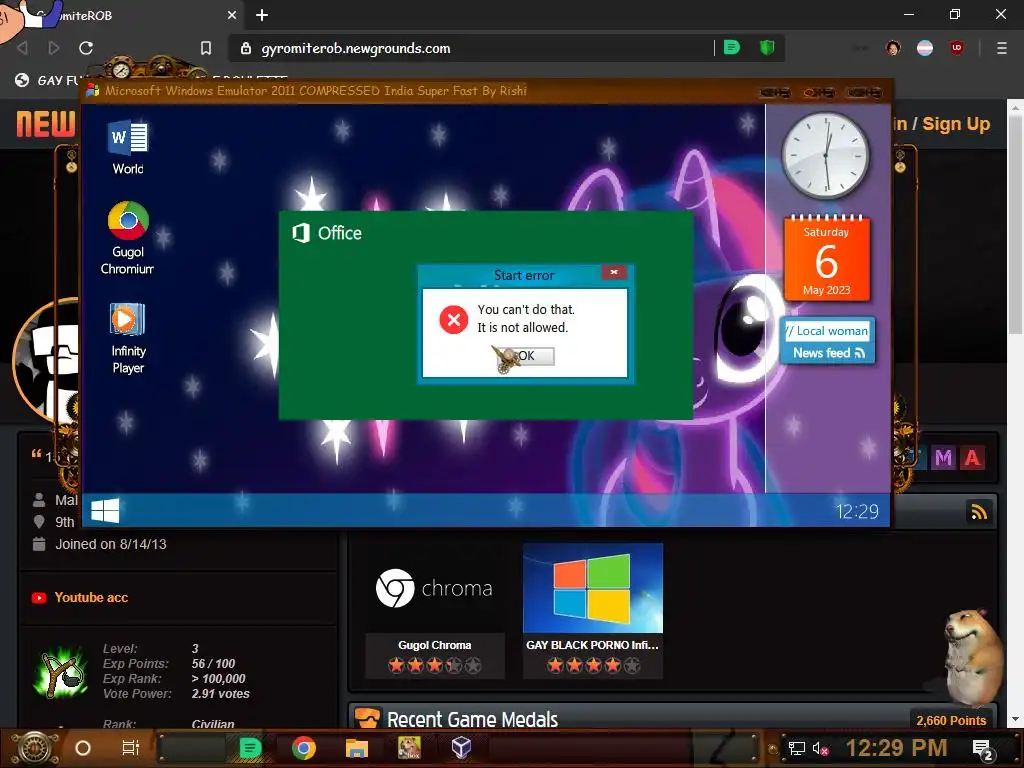Click the red error icon in the dialog
This screenshot has width=1024, height=768.
[x=454, y=319]
